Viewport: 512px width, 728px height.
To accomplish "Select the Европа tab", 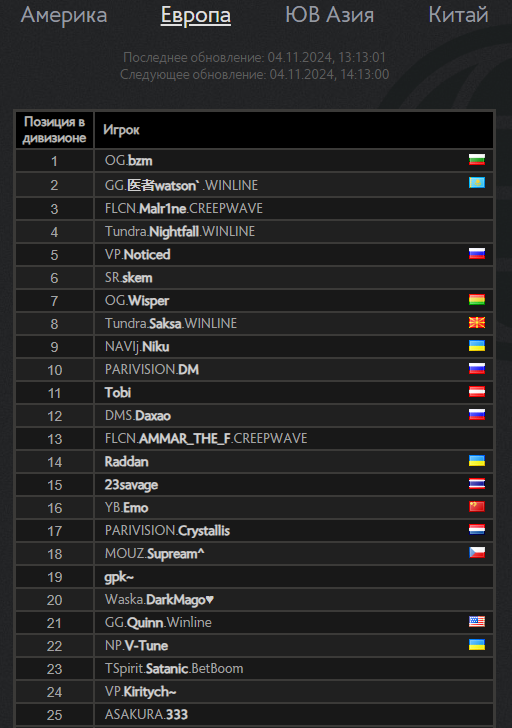I will click(196, 16).
